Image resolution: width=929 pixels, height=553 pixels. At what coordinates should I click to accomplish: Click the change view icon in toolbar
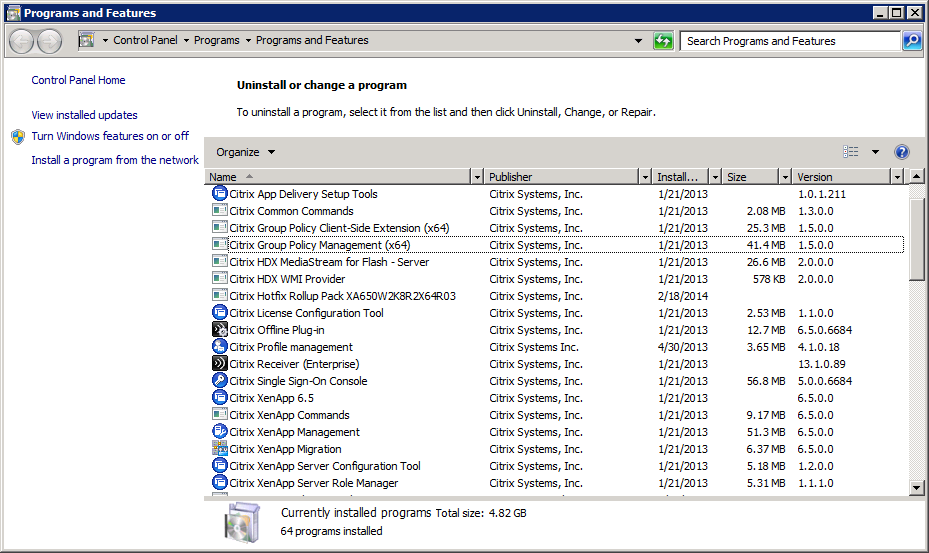851,152
